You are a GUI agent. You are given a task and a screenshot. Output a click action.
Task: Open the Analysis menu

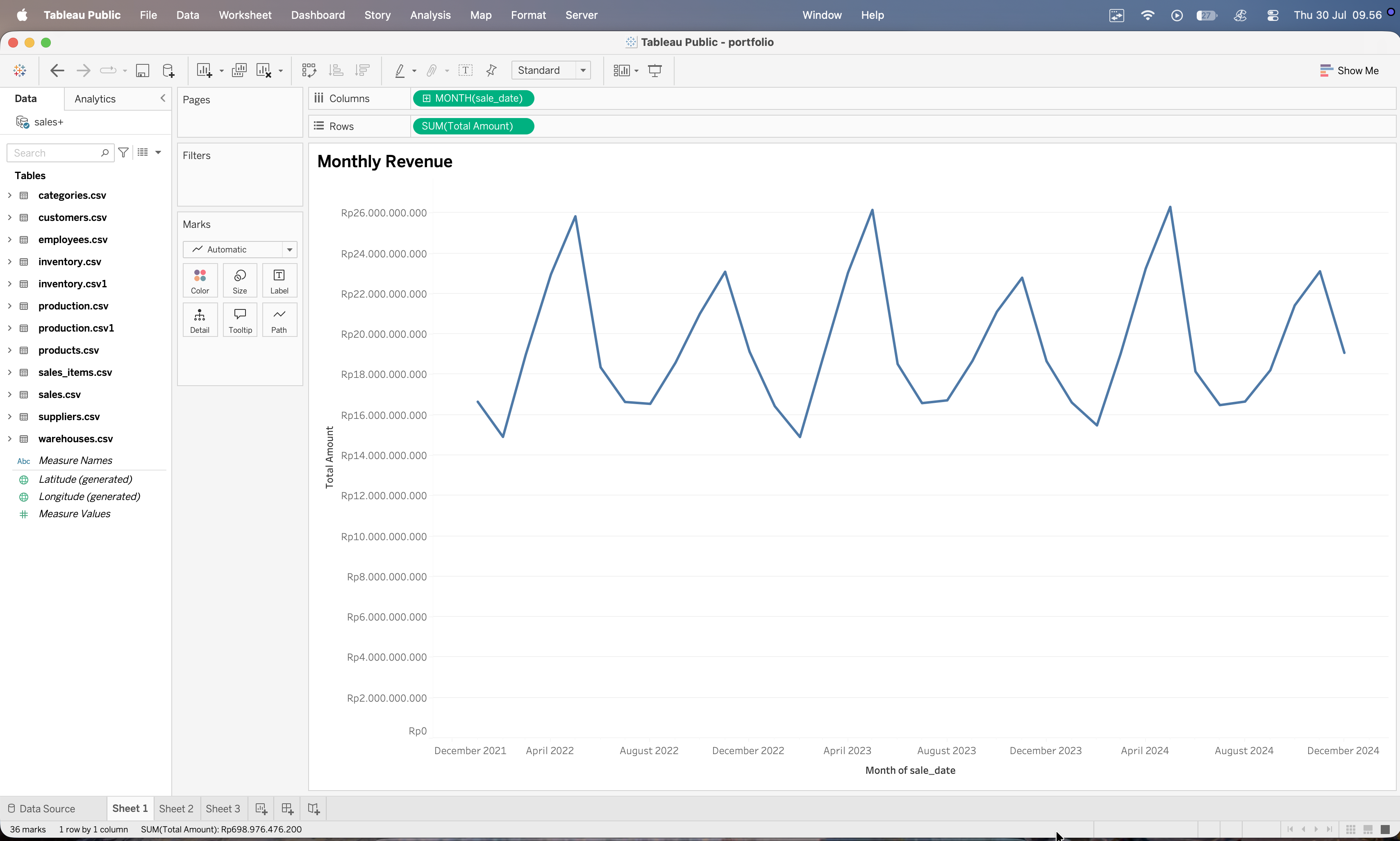(x=430, y=15)
